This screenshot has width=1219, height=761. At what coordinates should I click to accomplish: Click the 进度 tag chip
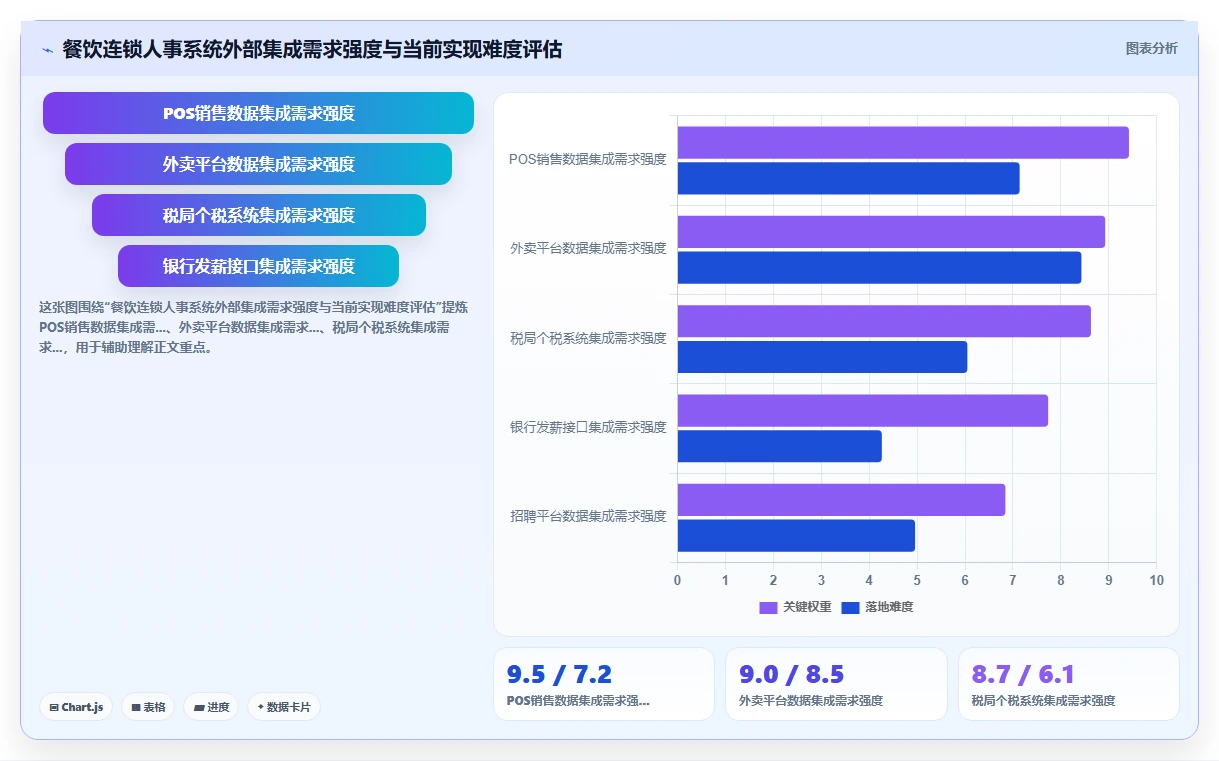pyautogui.click(x=211, y=707)
